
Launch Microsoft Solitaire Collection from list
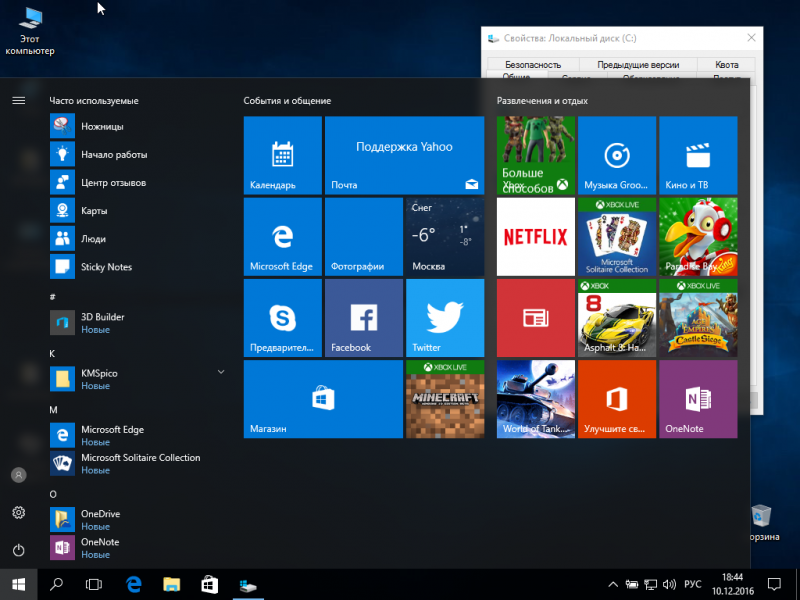138,463
